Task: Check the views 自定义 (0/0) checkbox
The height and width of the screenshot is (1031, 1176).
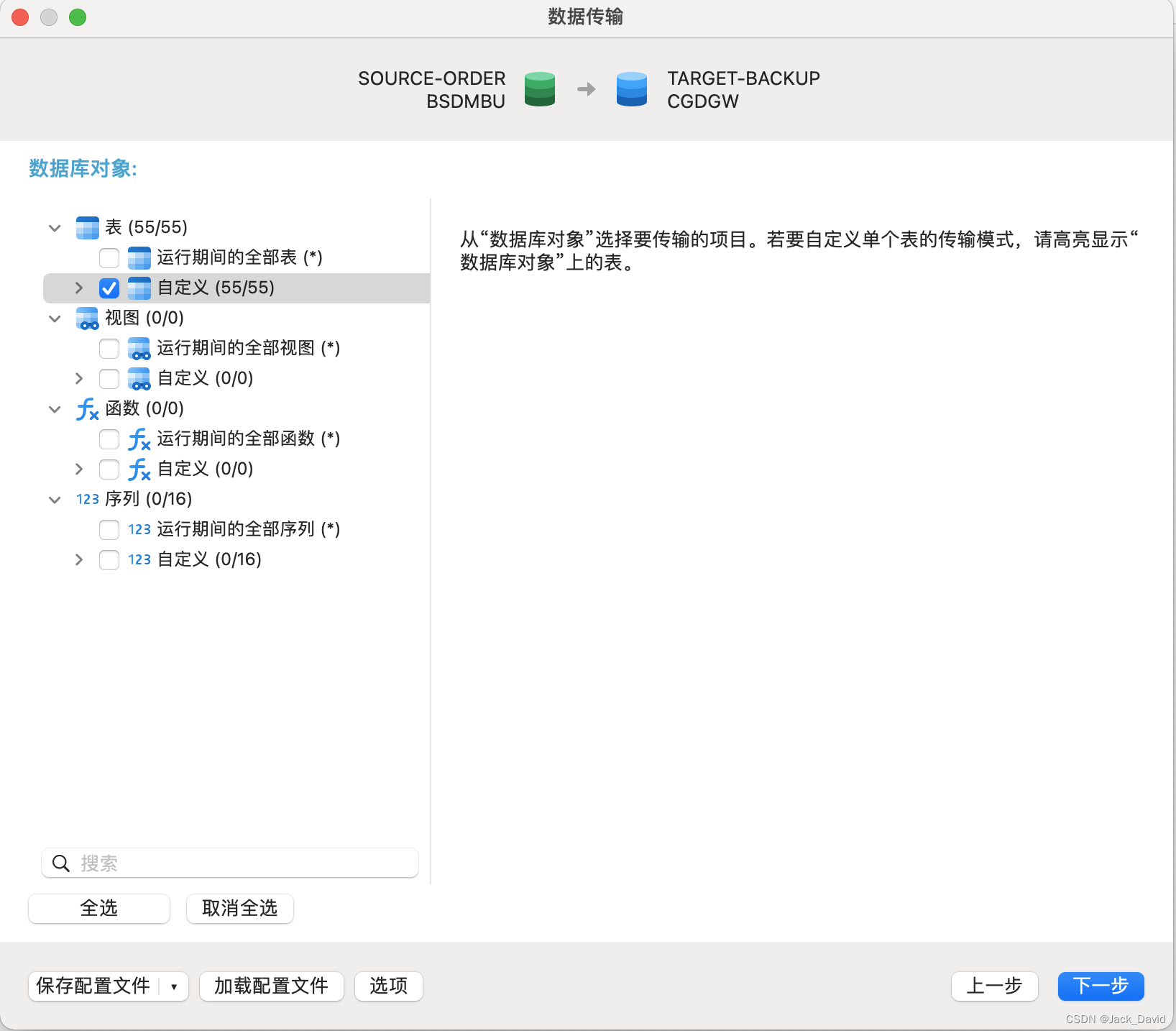Action: click(x=109, y=379)
